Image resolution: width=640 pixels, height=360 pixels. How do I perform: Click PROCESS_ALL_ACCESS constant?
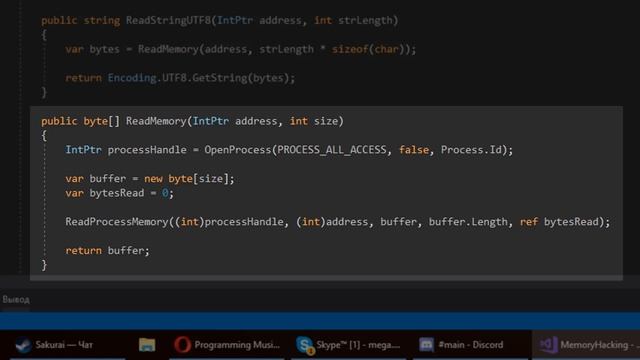pos(332,150)
